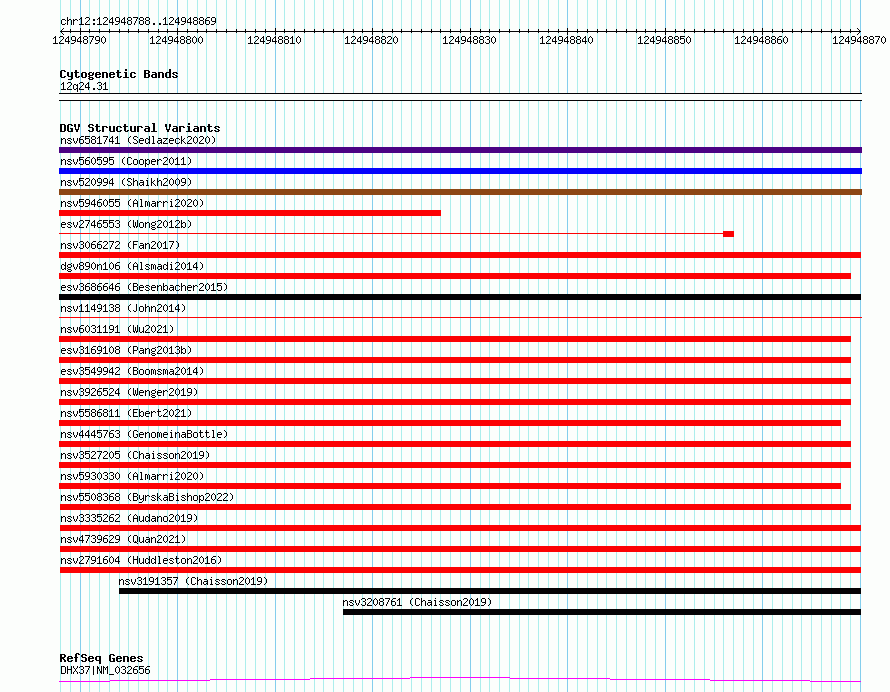Click the DGV Structural Variants track title
890x692 pixels.
click(x=140, y=128)
